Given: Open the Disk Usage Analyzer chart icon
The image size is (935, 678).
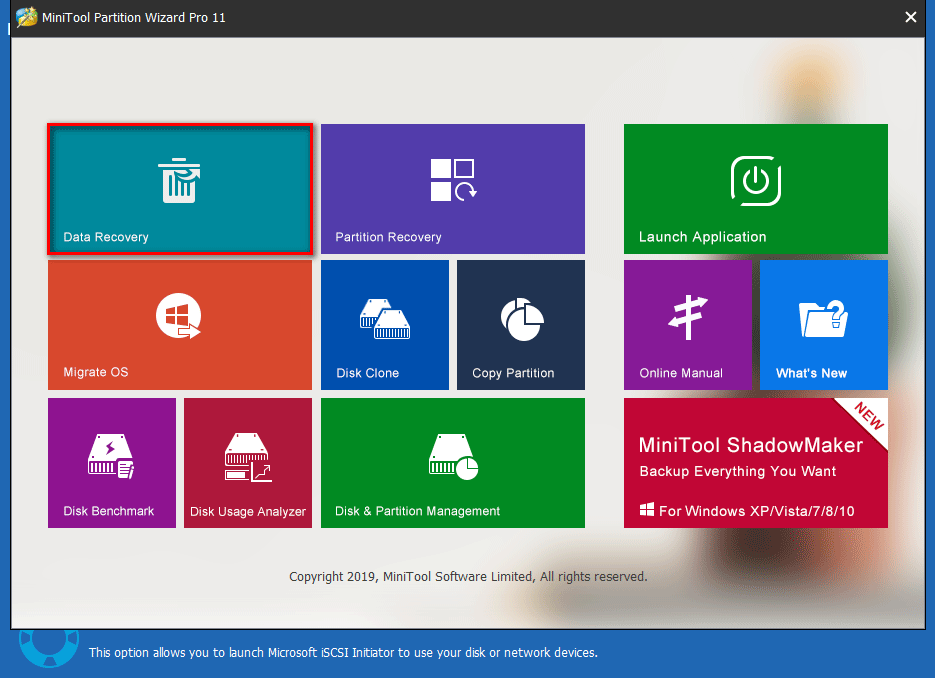Looking at the screenshot, I should click(x=247, y=456).
